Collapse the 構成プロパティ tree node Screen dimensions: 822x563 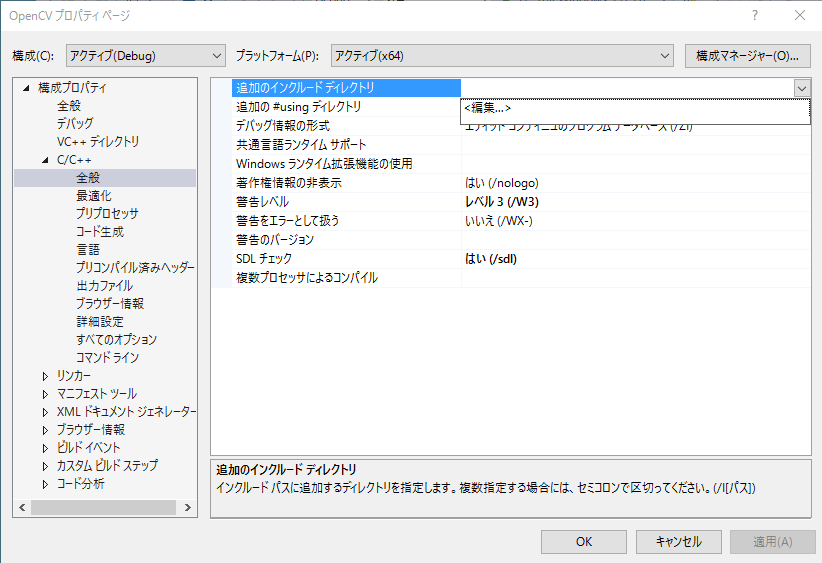pos(27,88)
